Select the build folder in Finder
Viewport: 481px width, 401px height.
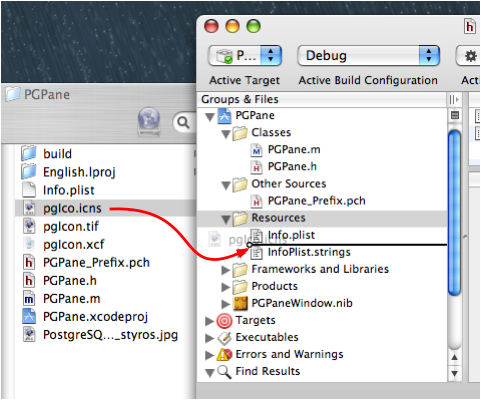57,154
